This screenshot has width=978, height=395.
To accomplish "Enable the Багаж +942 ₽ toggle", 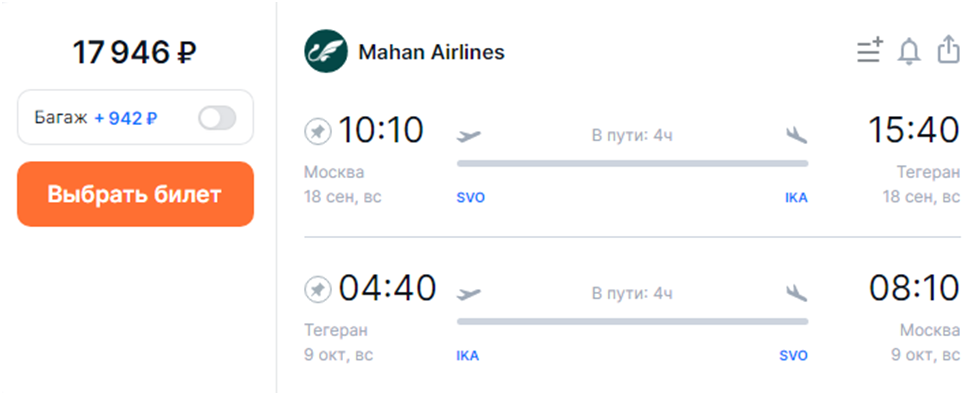I will (217, 118).
